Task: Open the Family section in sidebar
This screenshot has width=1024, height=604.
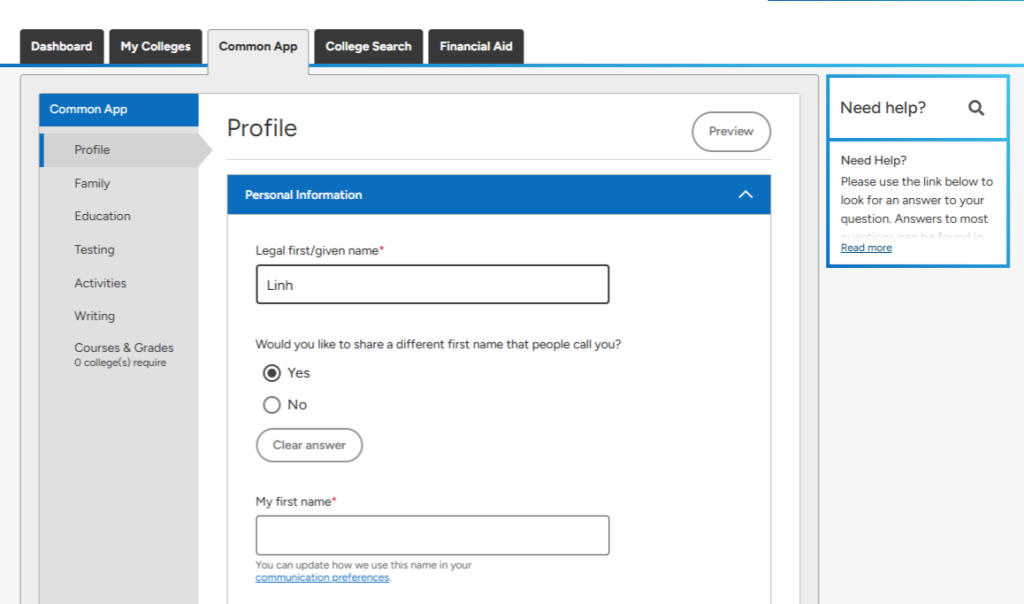Action: pos(92,184)
